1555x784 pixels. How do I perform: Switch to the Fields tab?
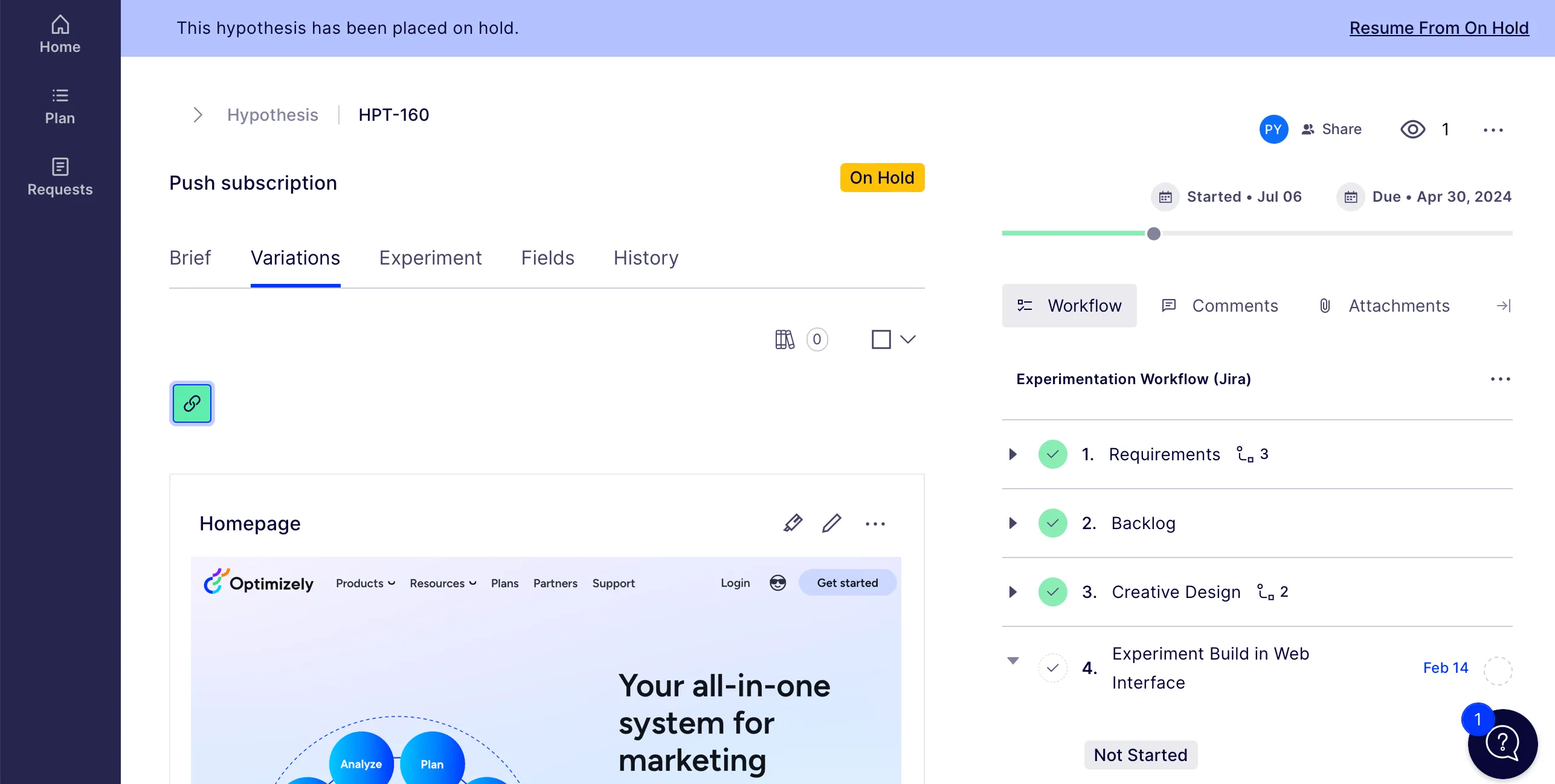coord(548,258)
